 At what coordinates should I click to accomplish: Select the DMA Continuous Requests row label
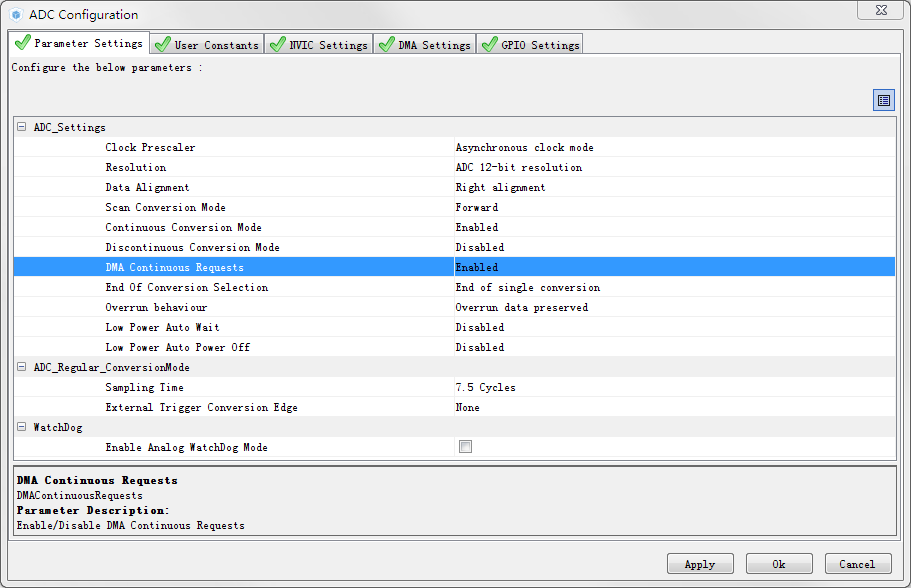point(174,267)
